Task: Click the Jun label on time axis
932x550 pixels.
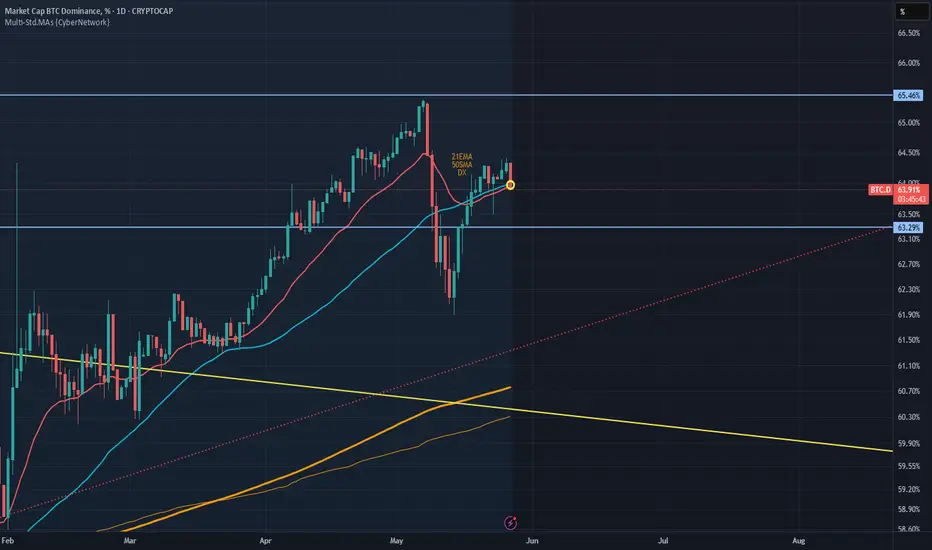Action: [532, 540]
